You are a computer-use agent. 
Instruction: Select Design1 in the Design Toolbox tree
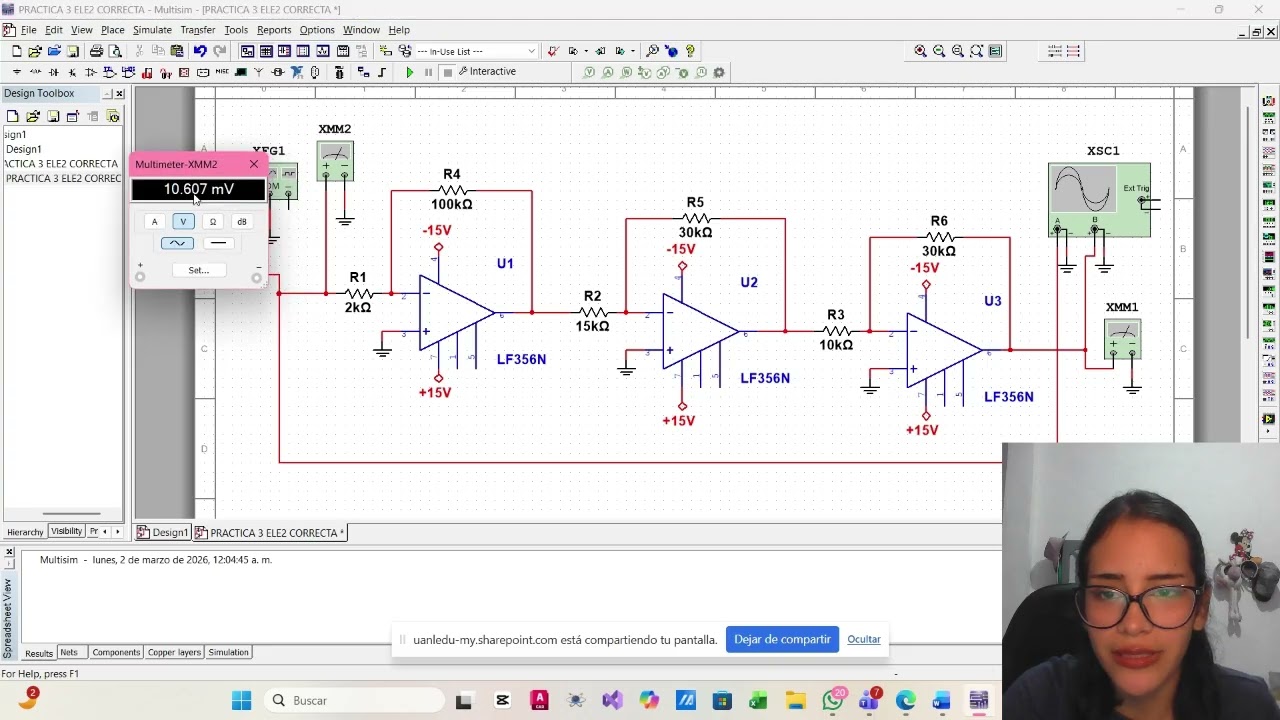click(24, 150)
